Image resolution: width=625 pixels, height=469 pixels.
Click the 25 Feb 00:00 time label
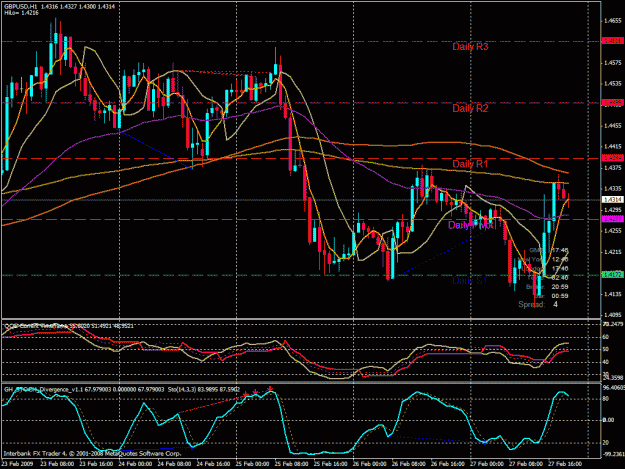click(252, 464)
